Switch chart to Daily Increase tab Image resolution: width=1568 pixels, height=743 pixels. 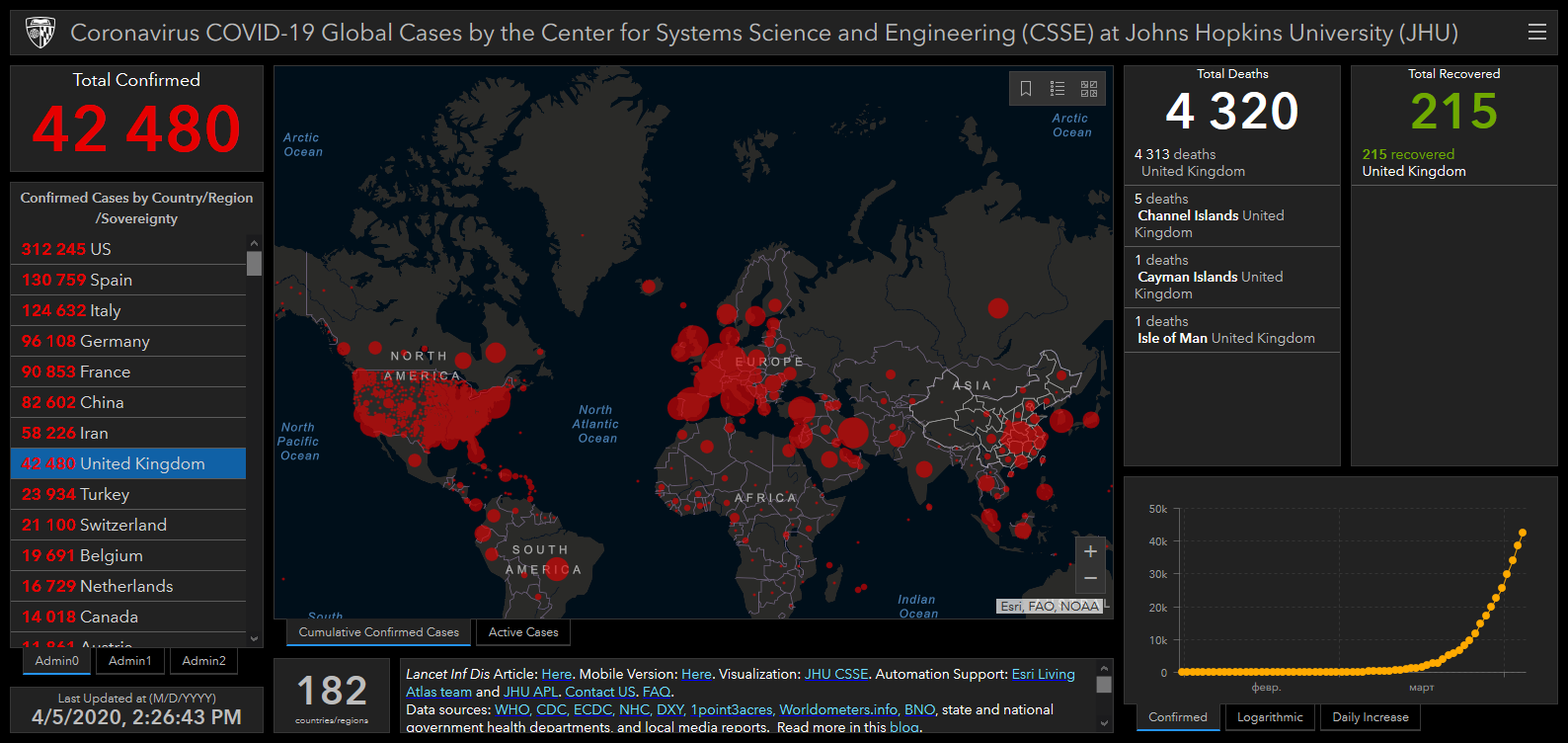click(x=1371, y=717)
